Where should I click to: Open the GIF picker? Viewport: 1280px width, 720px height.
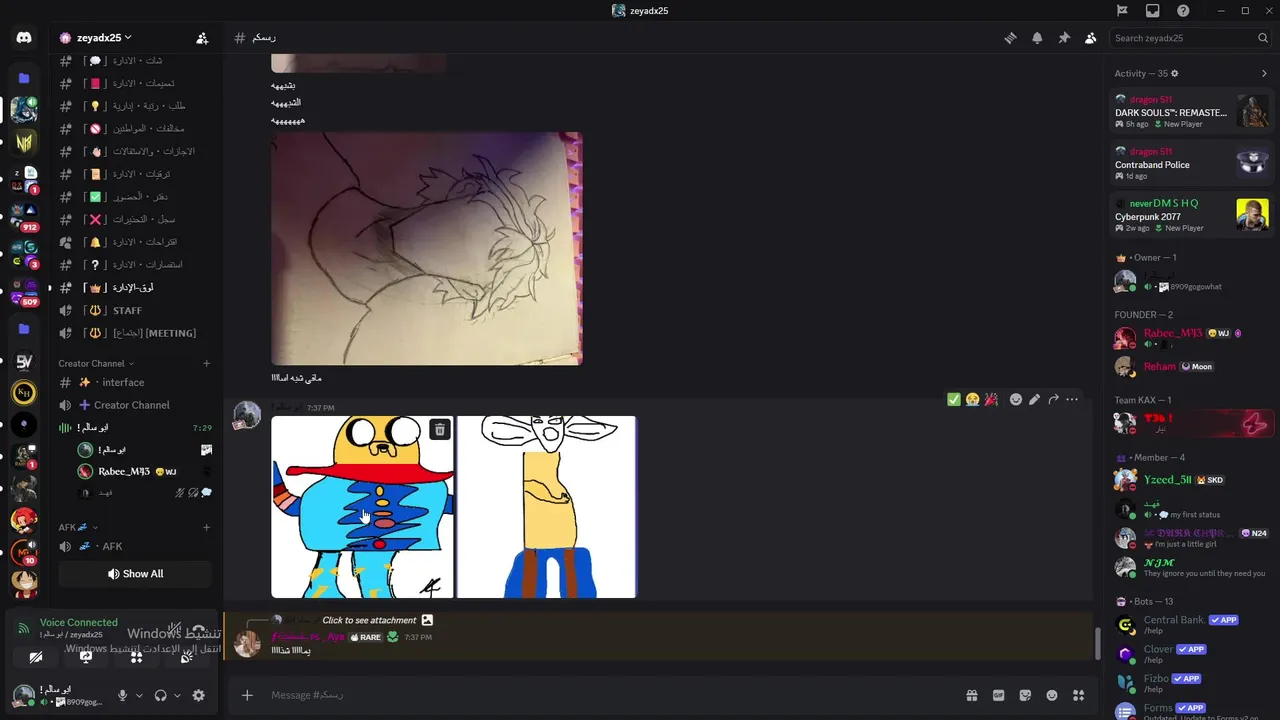998,695
